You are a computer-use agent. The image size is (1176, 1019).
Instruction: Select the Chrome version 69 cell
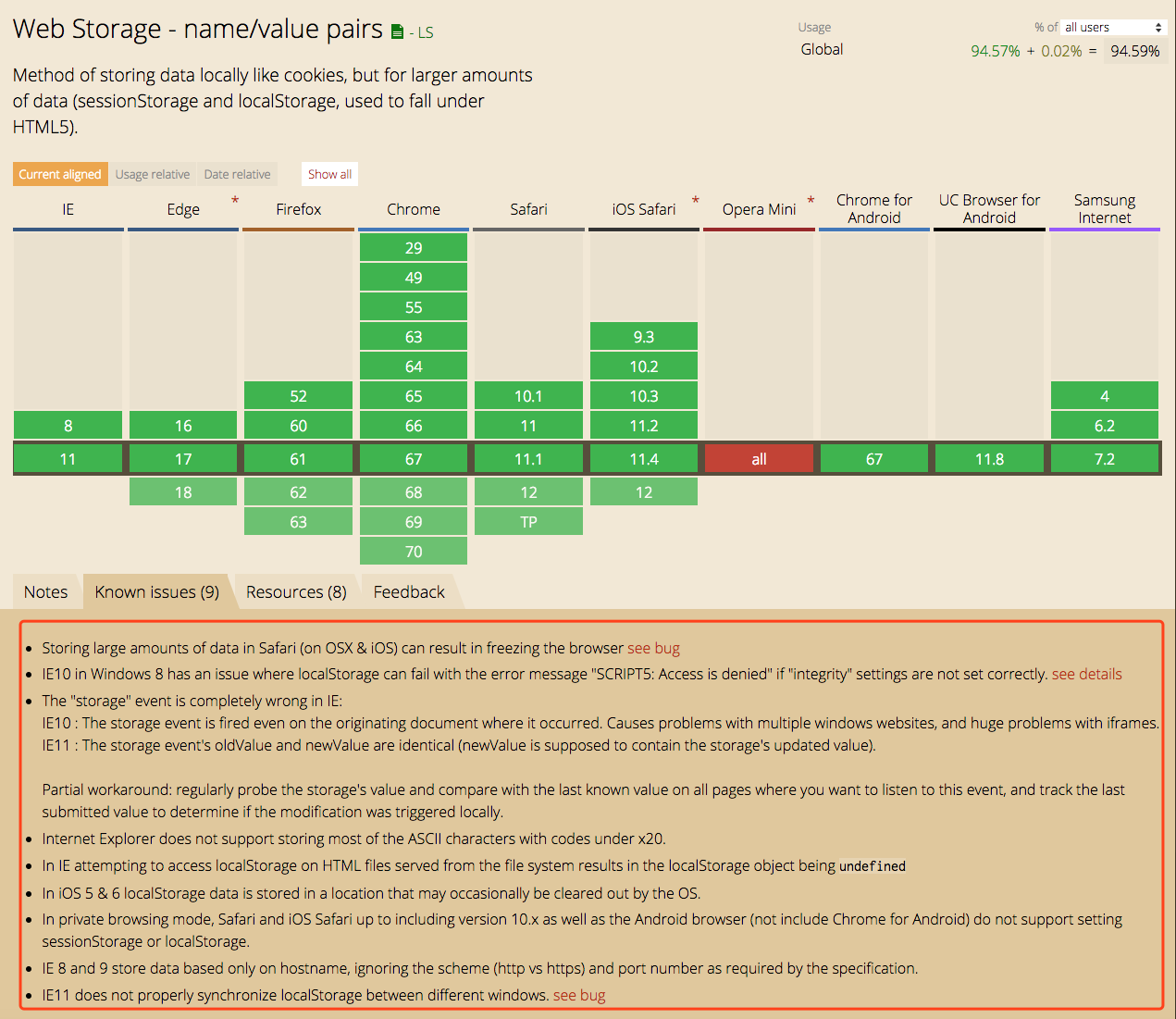(x=414, y=522)
